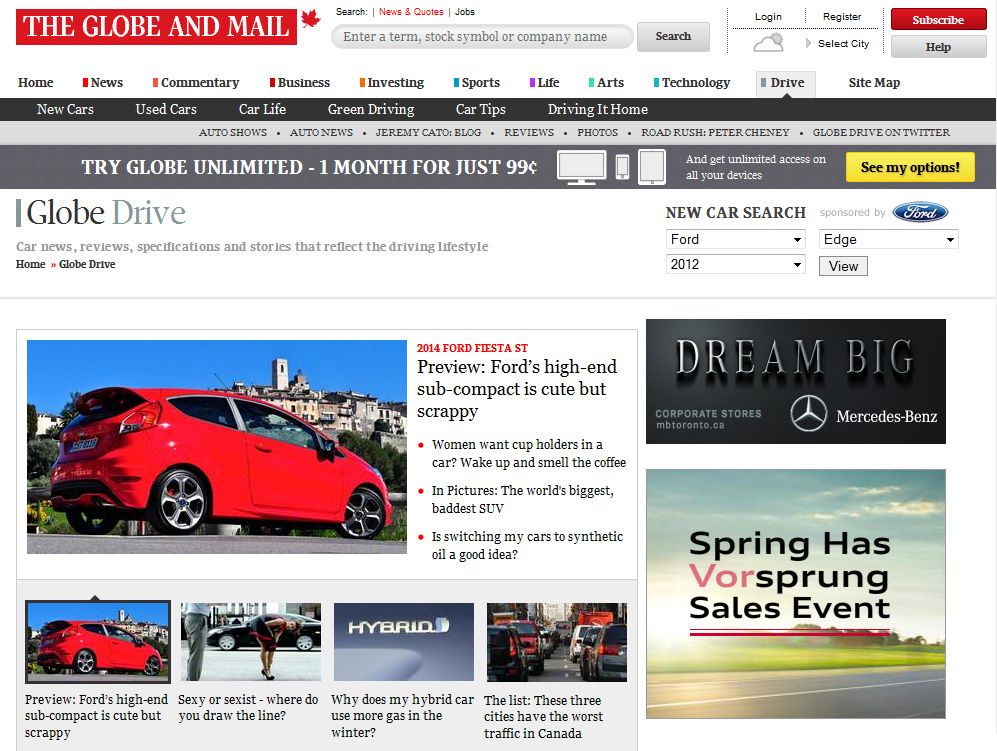The height and width of the screenshot is (751, 997).
Task: Click the Login link
Action: pyautogui.click(x=768, y=17)
